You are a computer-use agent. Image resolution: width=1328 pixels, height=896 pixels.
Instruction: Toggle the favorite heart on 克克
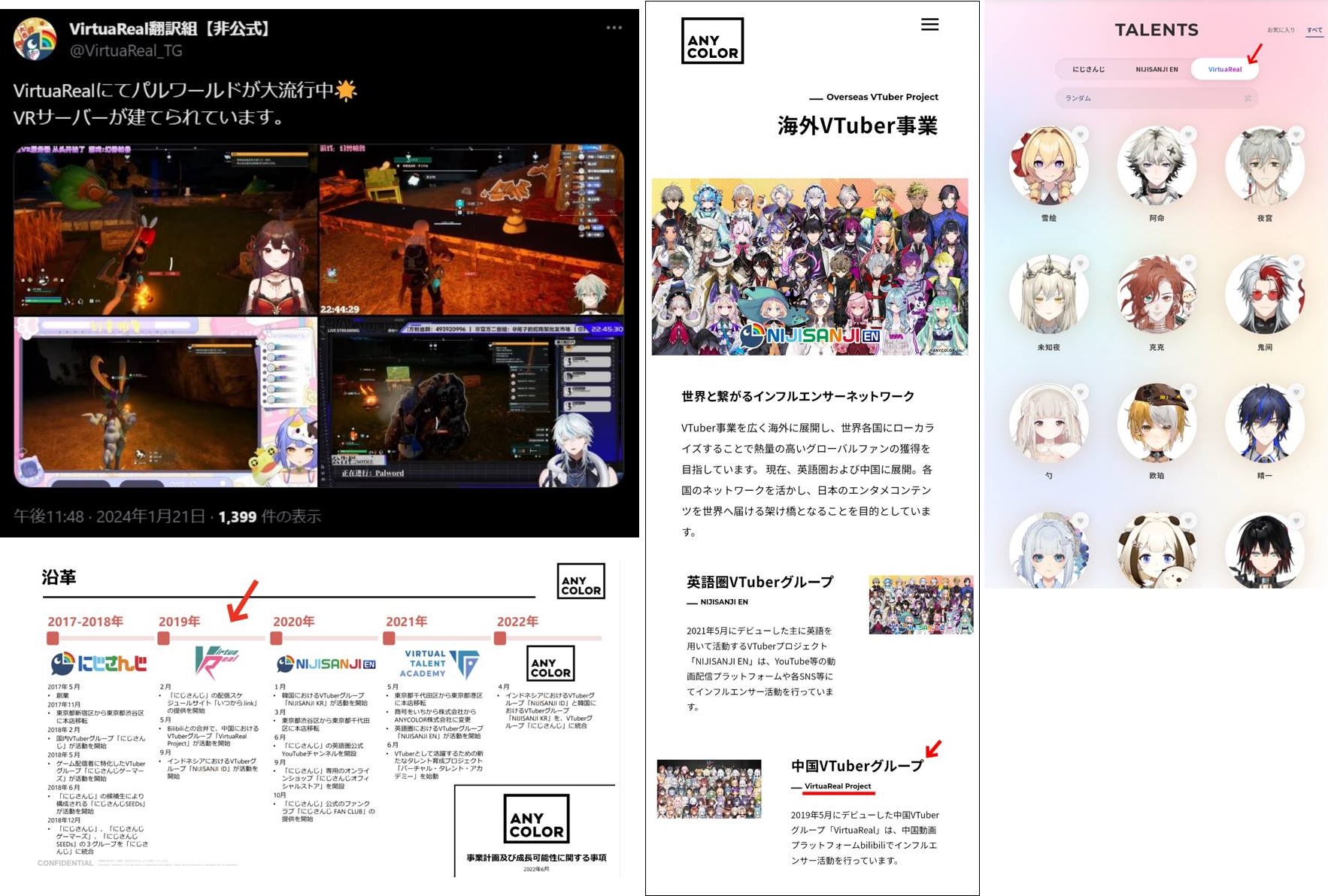(1188, 264)
